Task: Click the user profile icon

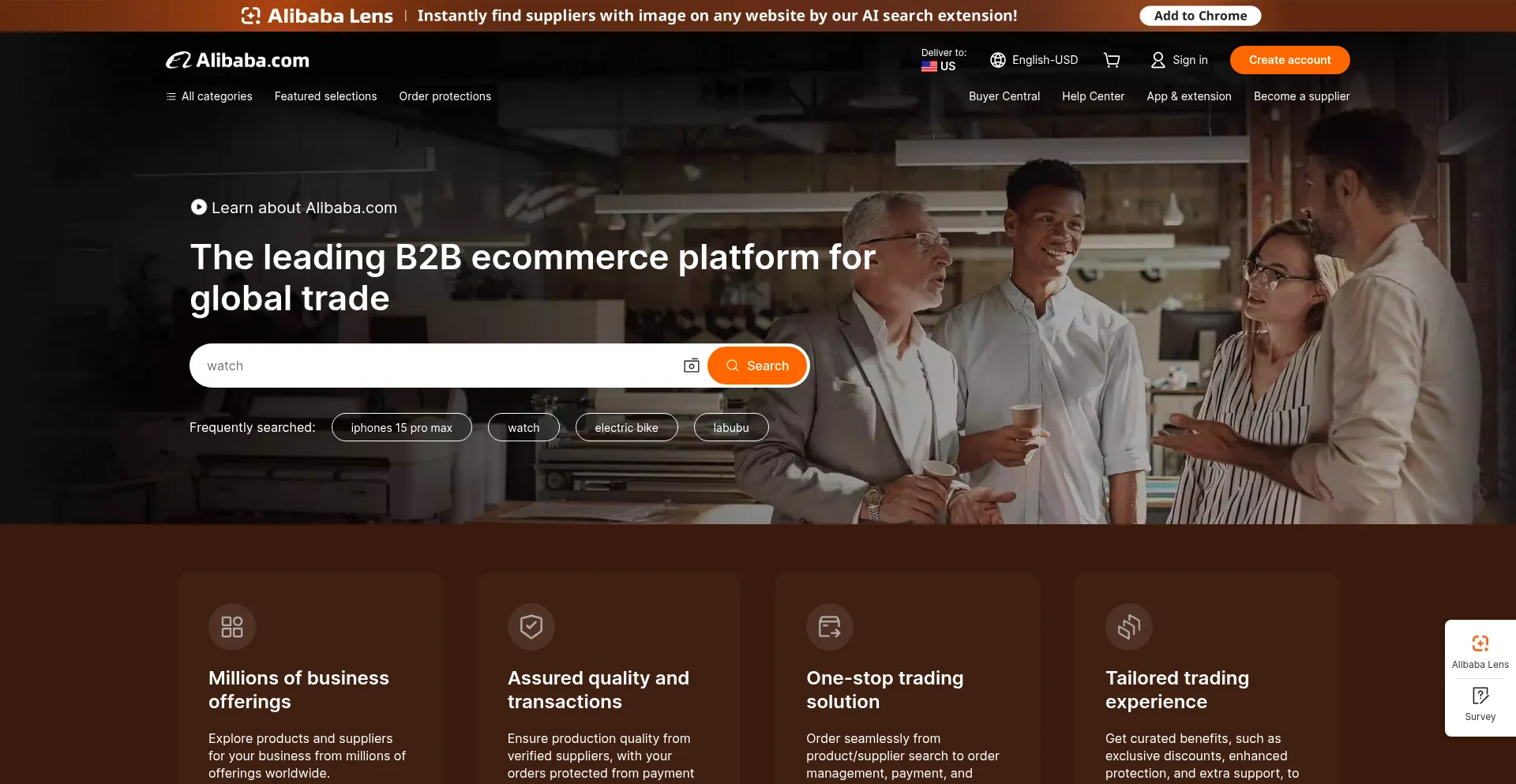Action: (1158, 60)
